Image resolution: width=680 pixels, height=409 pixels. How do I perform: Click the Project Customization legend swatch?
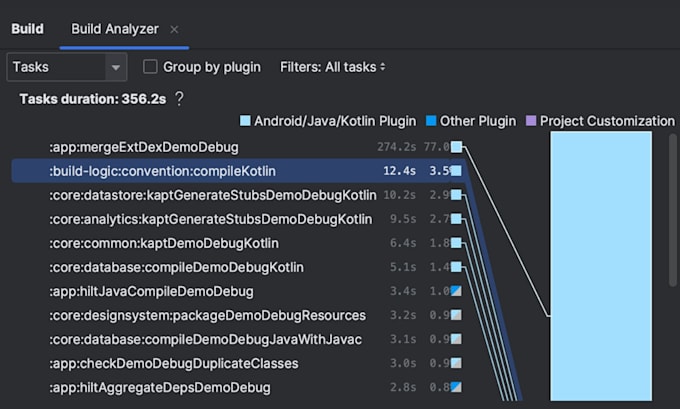(531, 121)
